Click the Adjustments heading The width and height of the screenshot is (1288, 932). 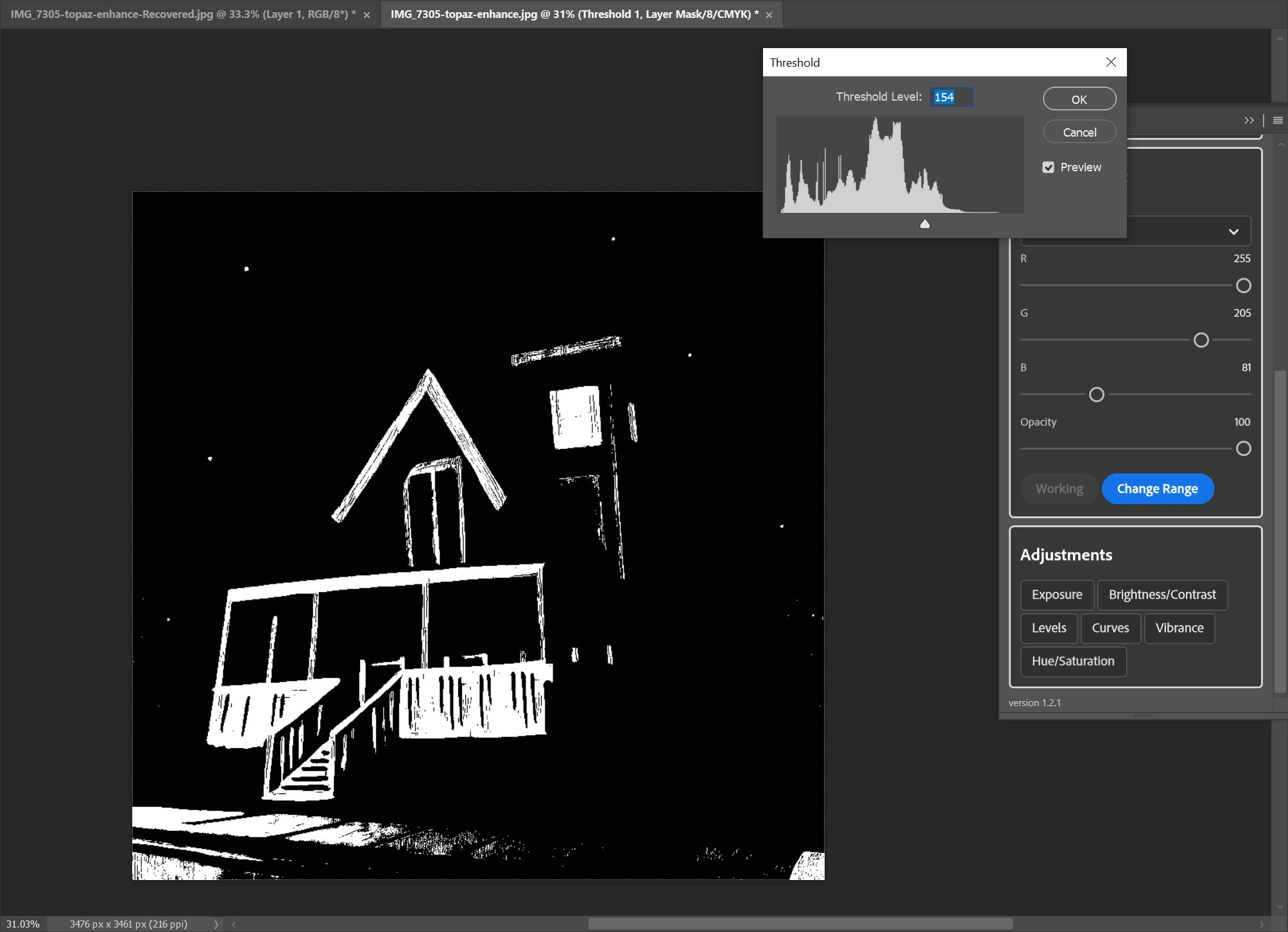click(1066, 555)
